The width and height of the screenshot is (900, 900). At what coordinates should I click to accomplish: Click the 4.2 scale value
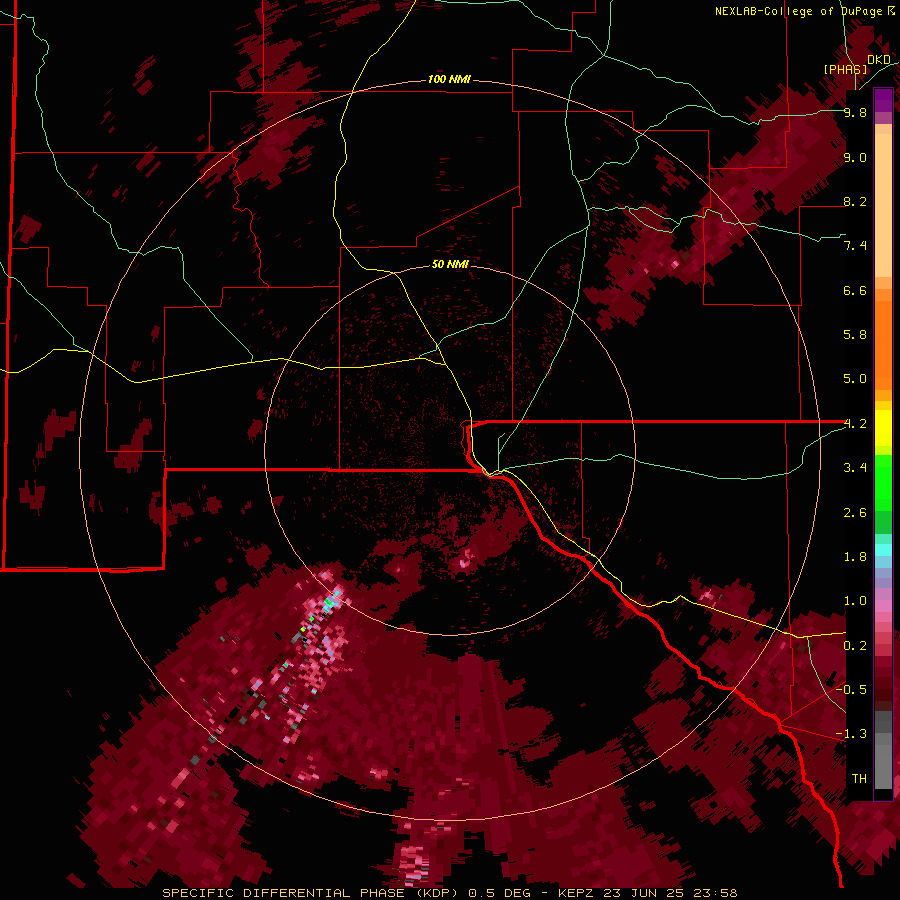(x=855, y=424)
